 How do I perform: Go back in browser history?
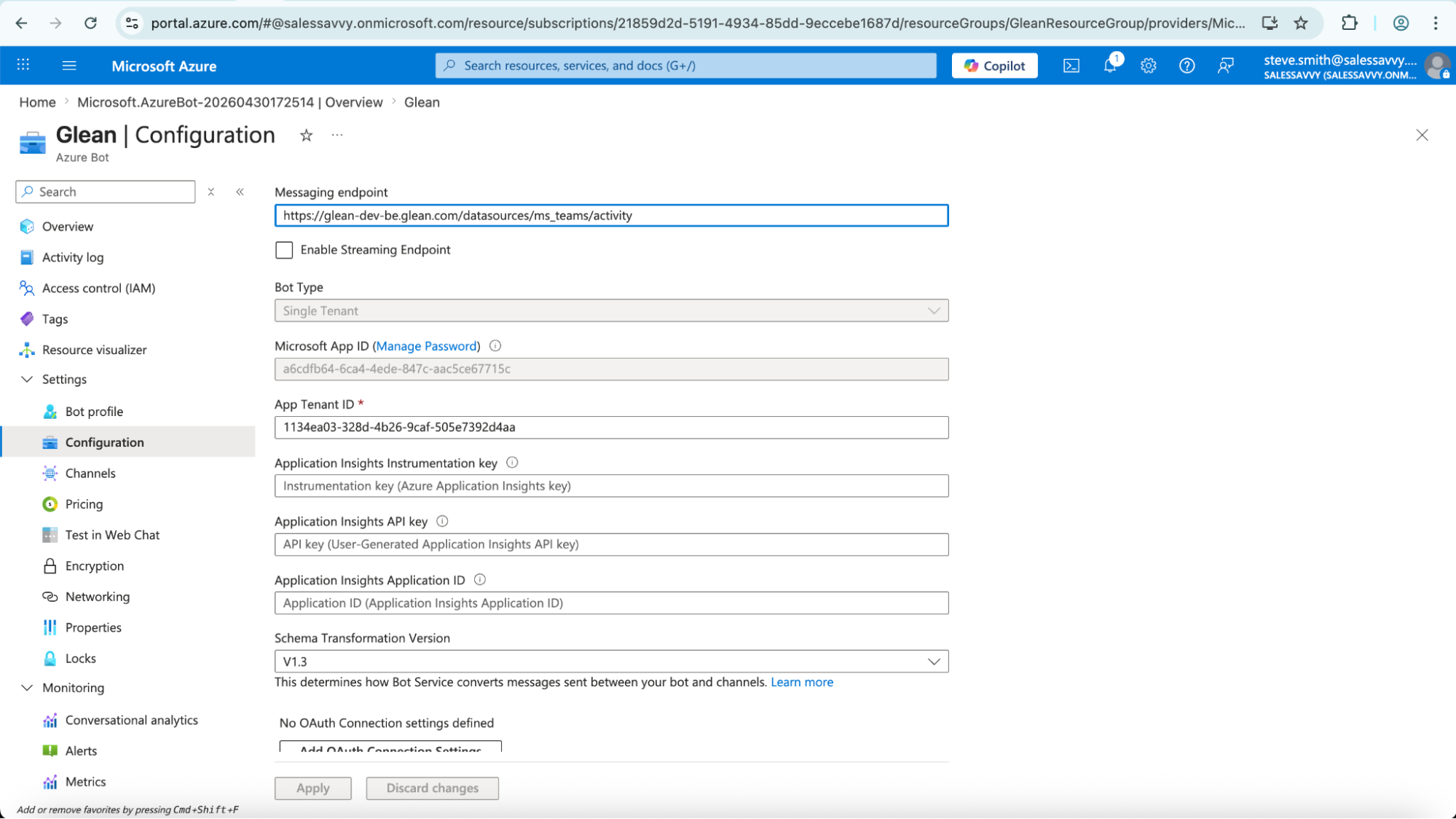point(21,23)
